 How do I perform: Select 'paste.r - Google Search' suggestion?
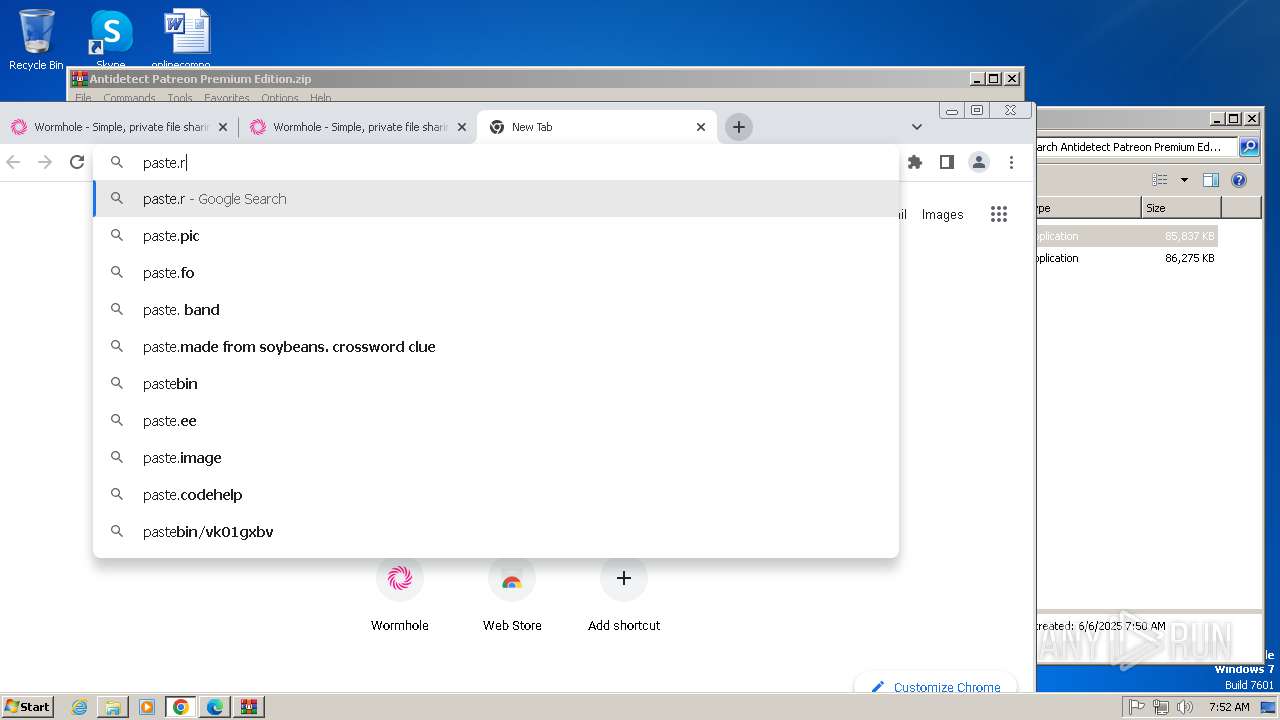coord(495,199)
